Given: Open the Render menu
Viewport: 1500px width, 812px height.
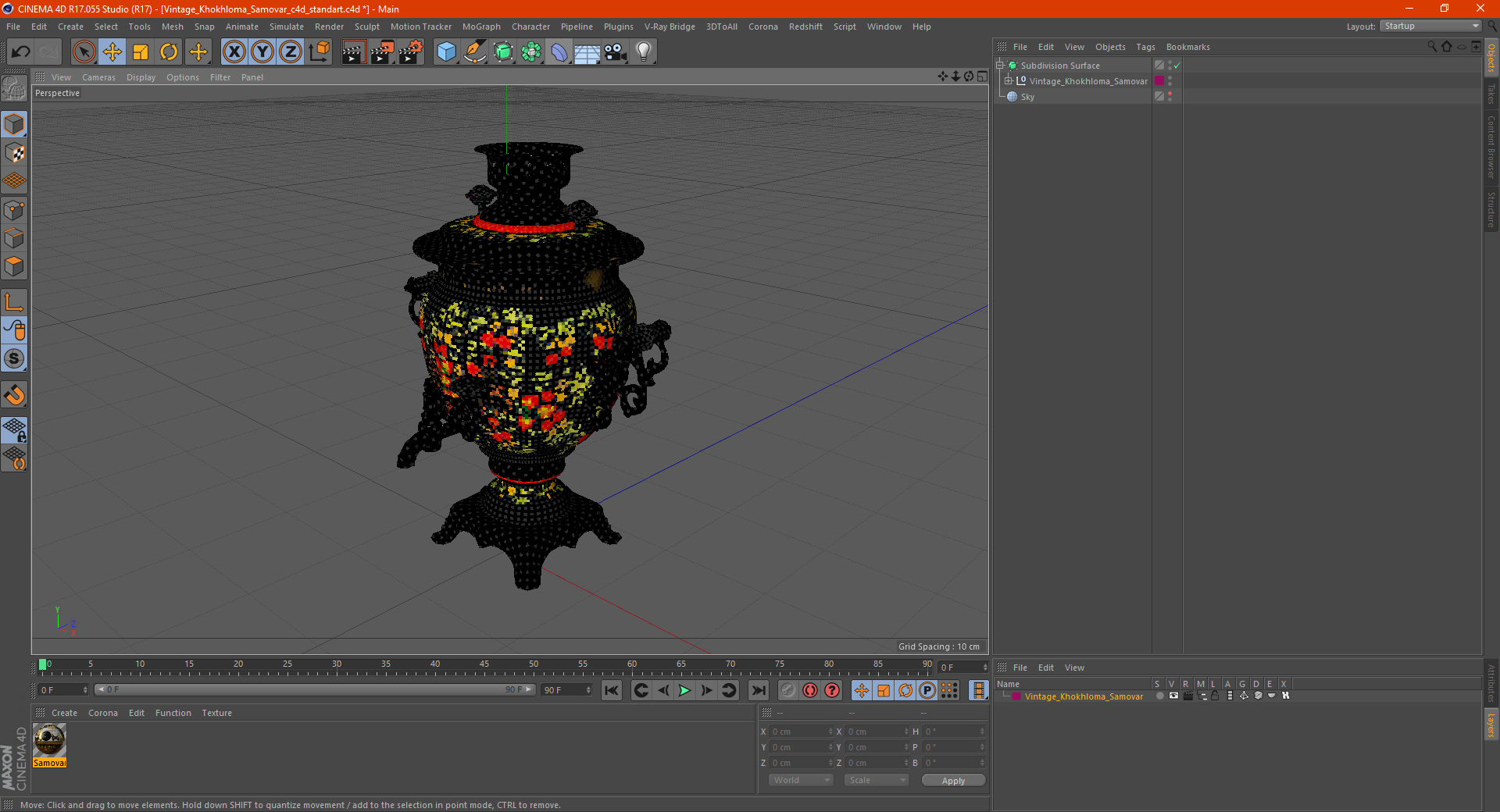Looking at the screenshot, I should [329, 27].
